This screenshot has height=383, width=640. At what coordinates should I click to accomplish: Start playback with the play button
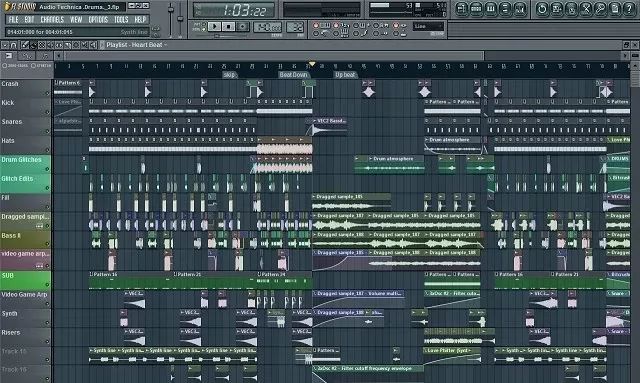214,27
